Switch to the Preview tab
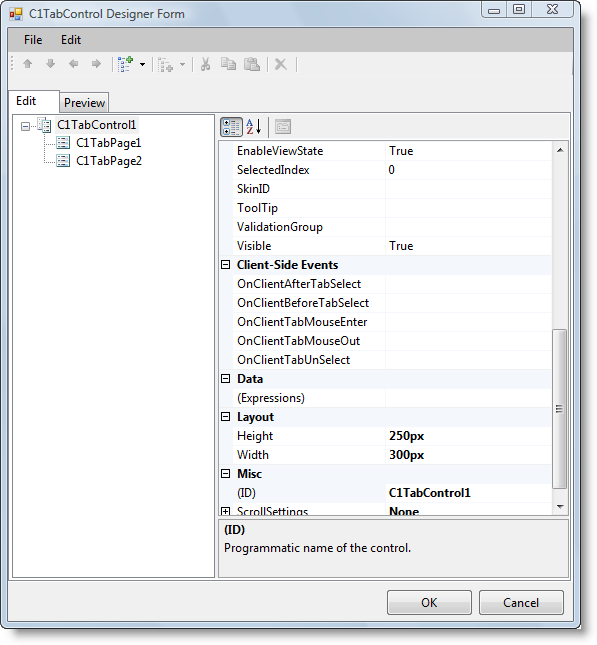This screenshot has width=597, height=645. click(x=84, y=102)
